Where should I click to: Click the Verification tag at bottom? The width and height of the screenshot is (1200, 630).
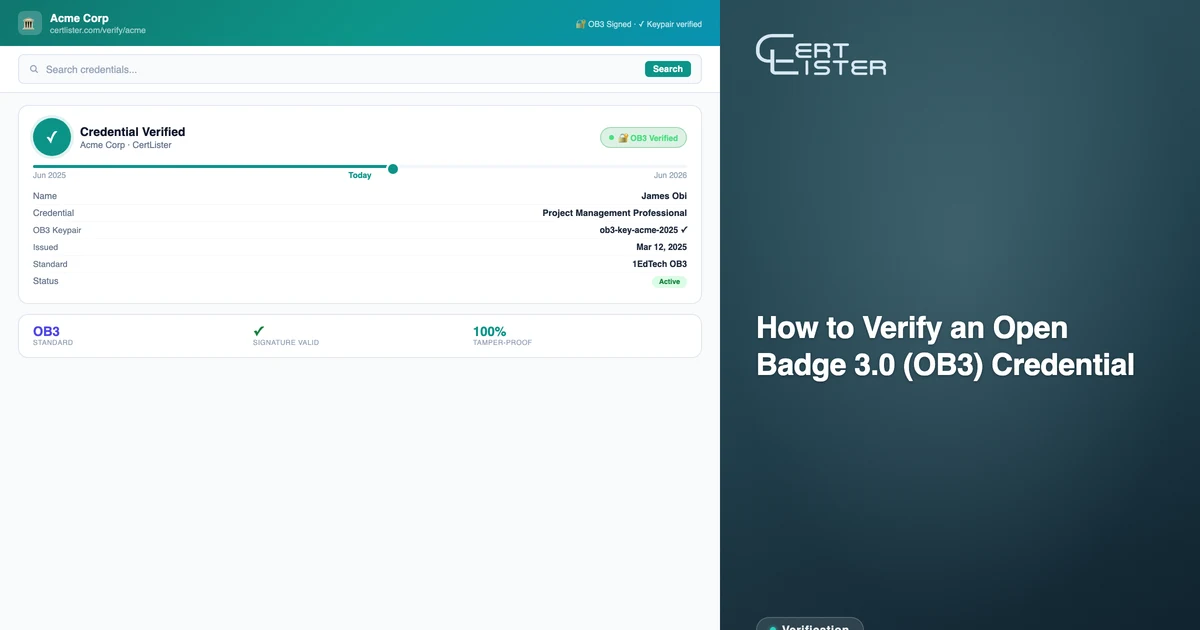pyautogui.click(x=809, y=626)
